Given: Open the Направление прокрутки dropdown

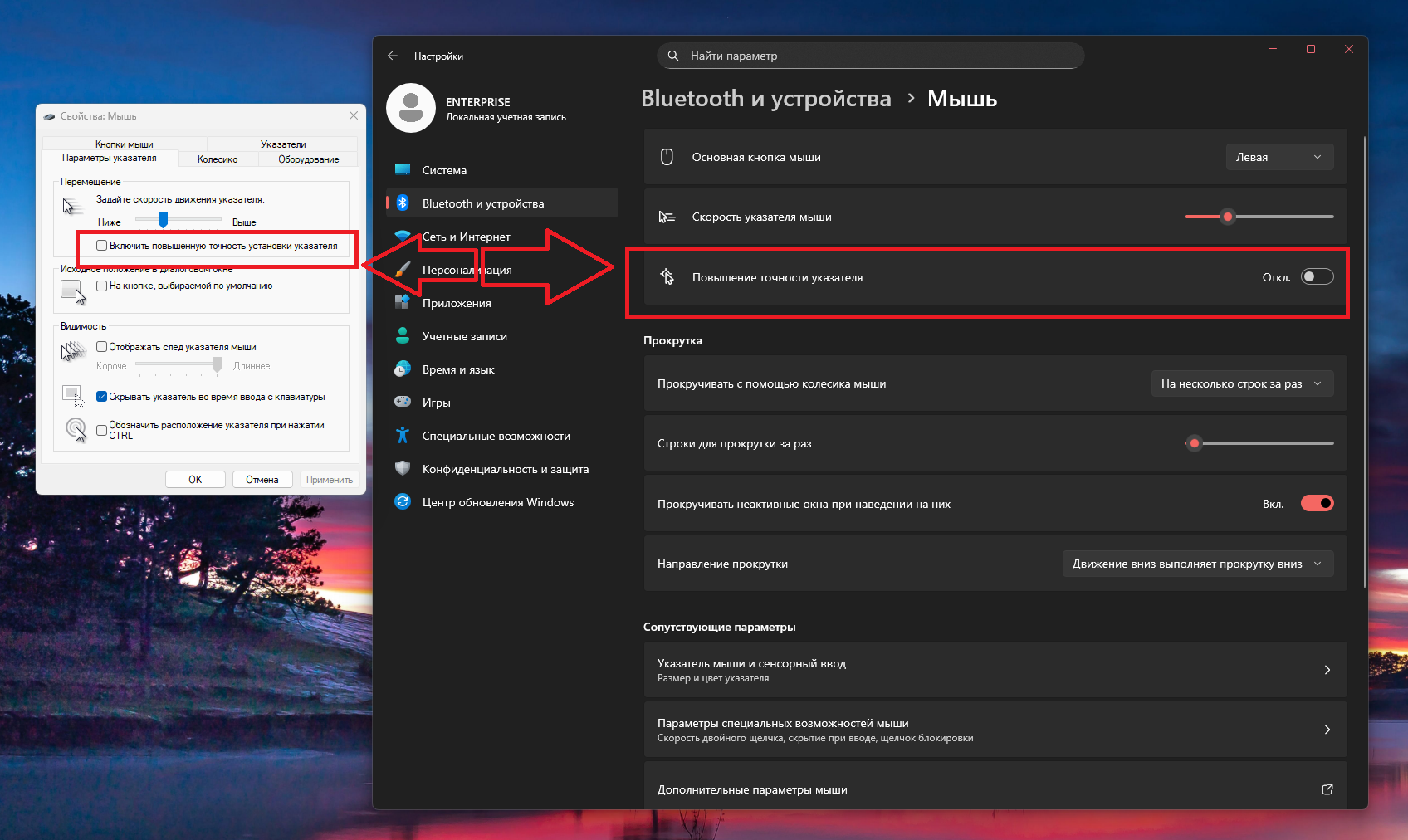Looking at the screenshot, I should [x=1198, y=564].
